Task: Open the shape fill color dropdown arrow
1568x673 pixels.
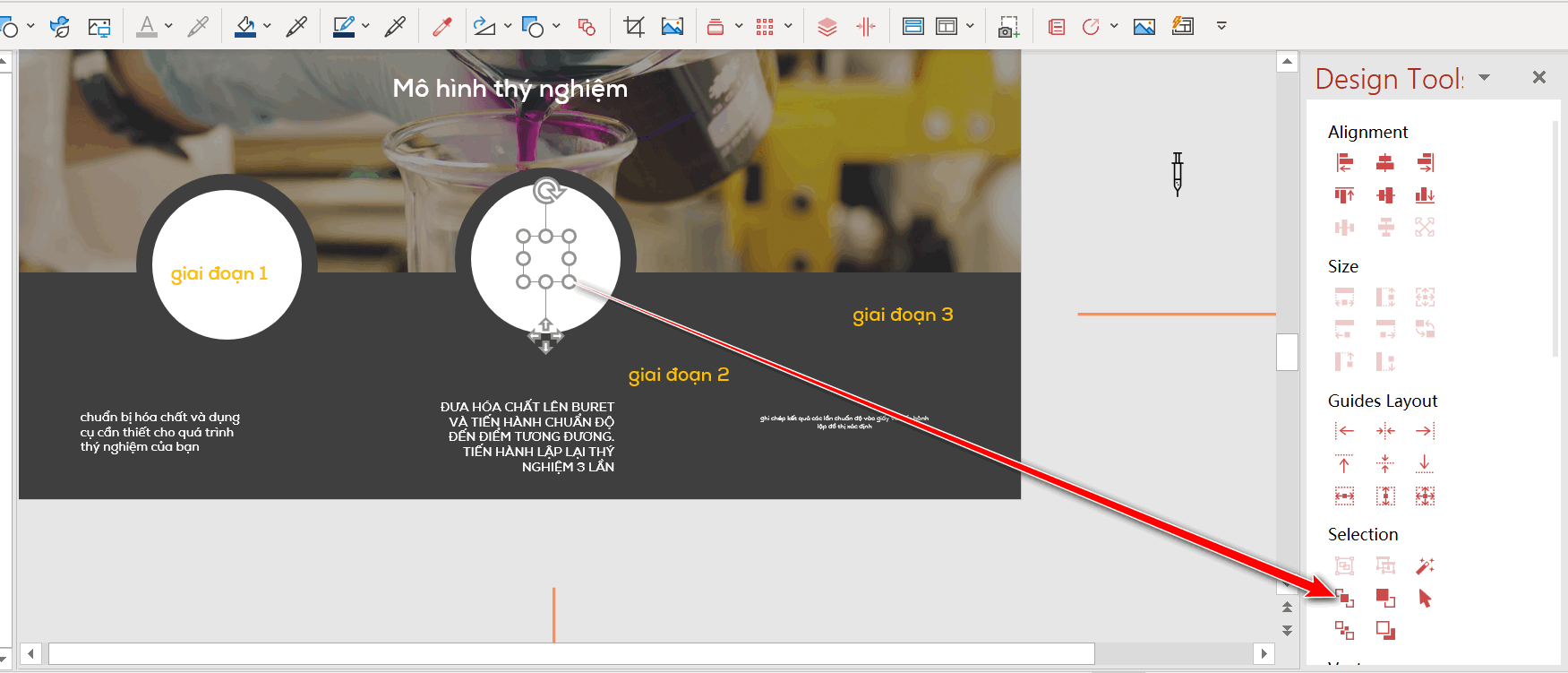Action: tap(267, 26)
